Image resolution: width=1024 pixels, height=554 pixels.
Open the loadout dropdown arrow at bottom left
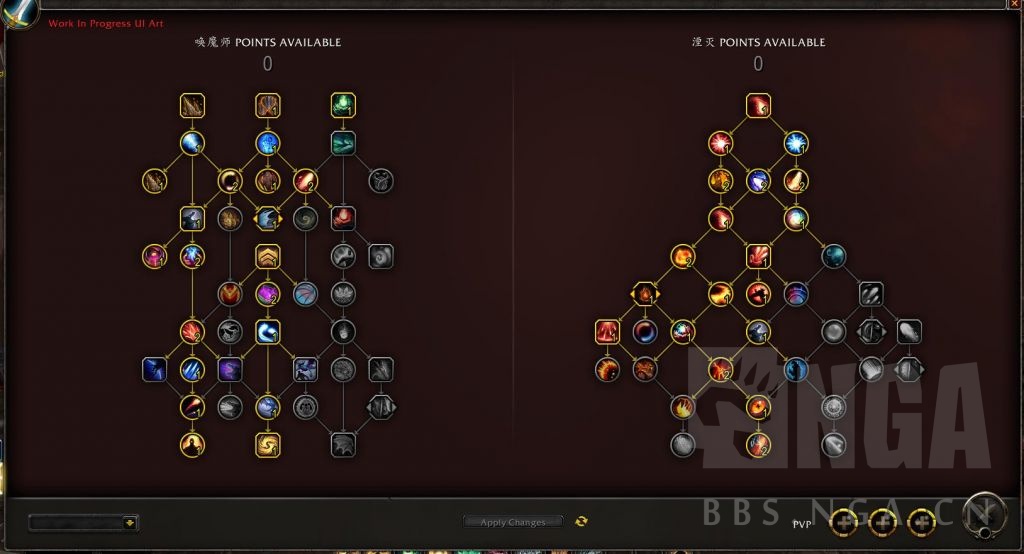pos(129,523)
